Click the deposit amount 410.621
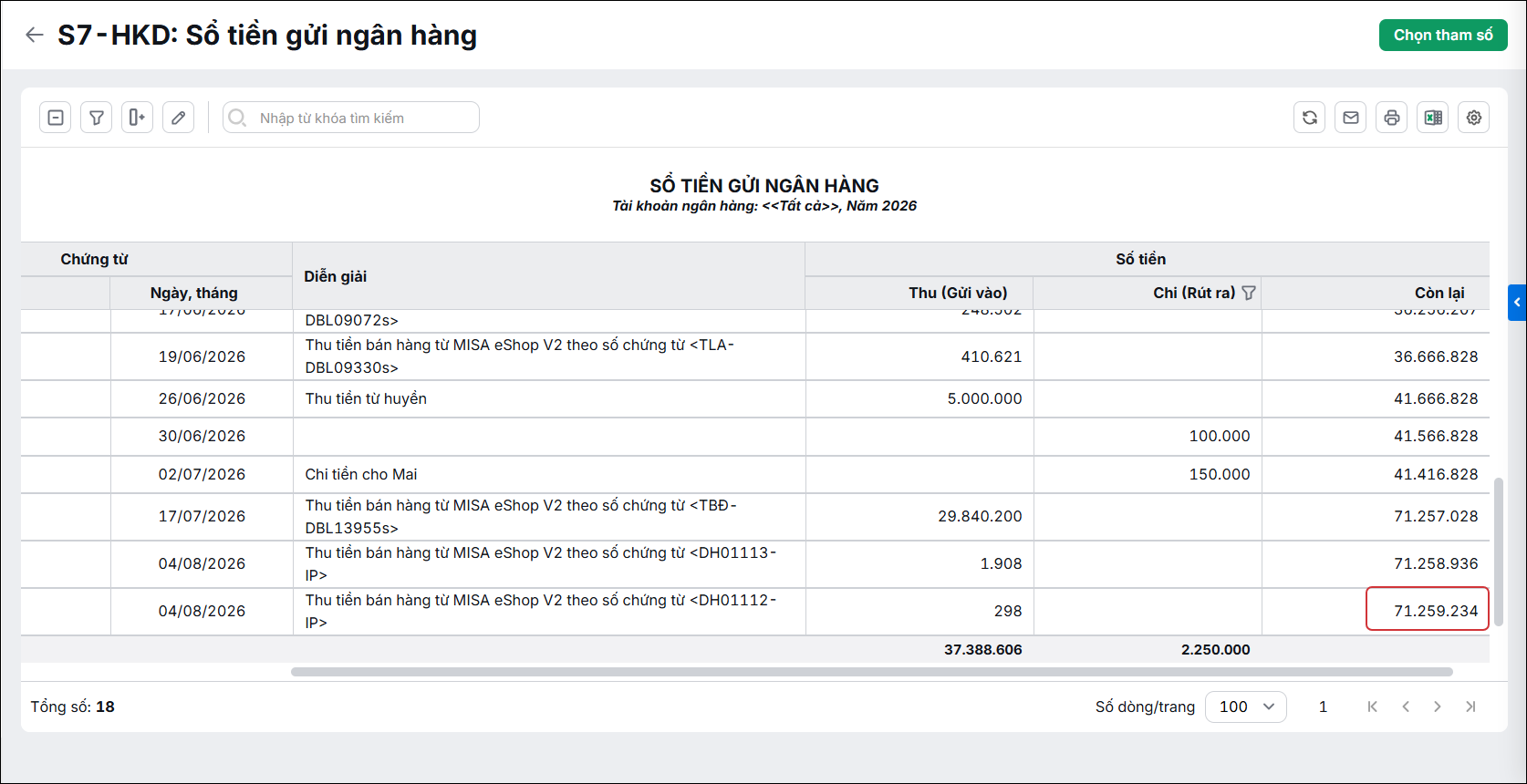This screenshot has width=1527, height=784. [992, 356]
